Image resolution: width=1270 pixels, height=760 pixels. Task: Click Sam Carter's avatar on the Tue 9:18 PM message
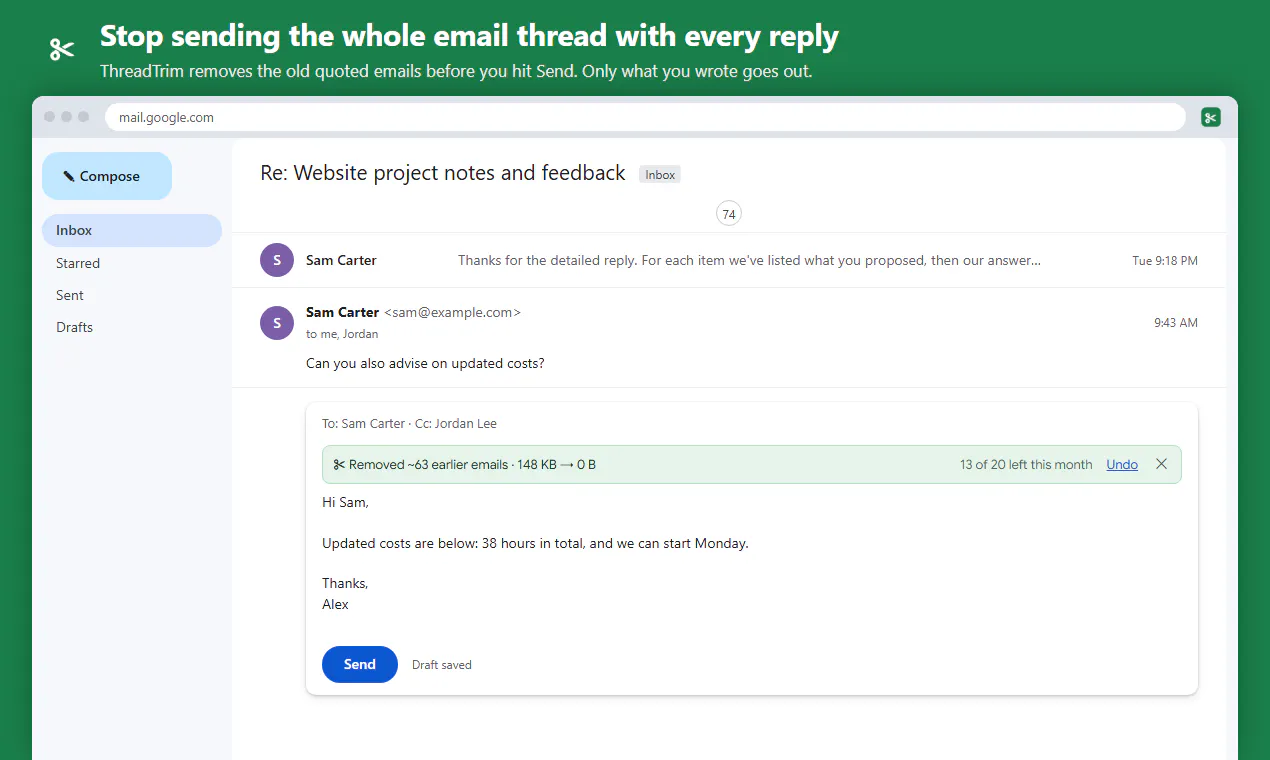pyautogui.click(x=277, y=260)
